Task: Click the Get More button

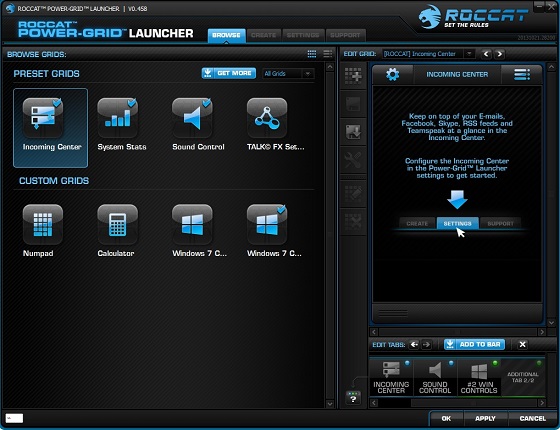Action: (x=229, y=73)
